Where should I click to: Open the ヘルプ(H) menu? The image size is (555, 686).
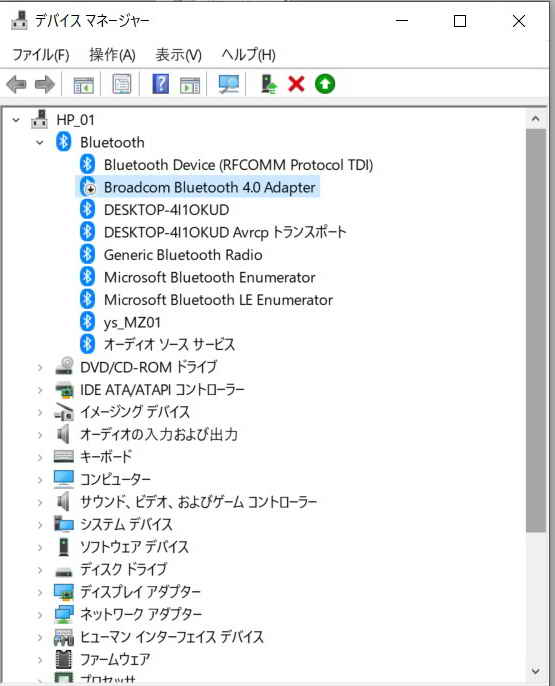[248, 55]
